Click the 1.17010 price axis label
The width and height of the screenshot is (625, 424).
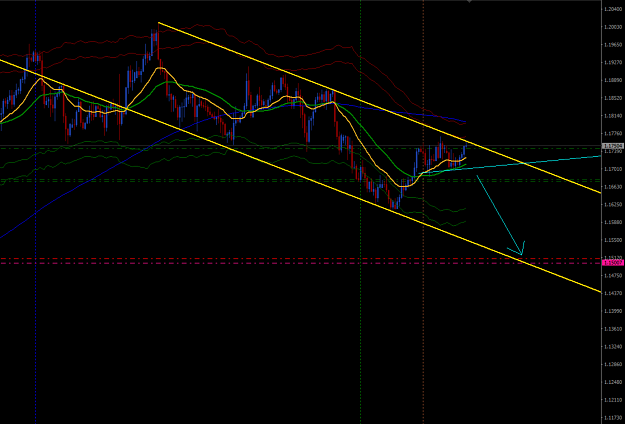613,169
